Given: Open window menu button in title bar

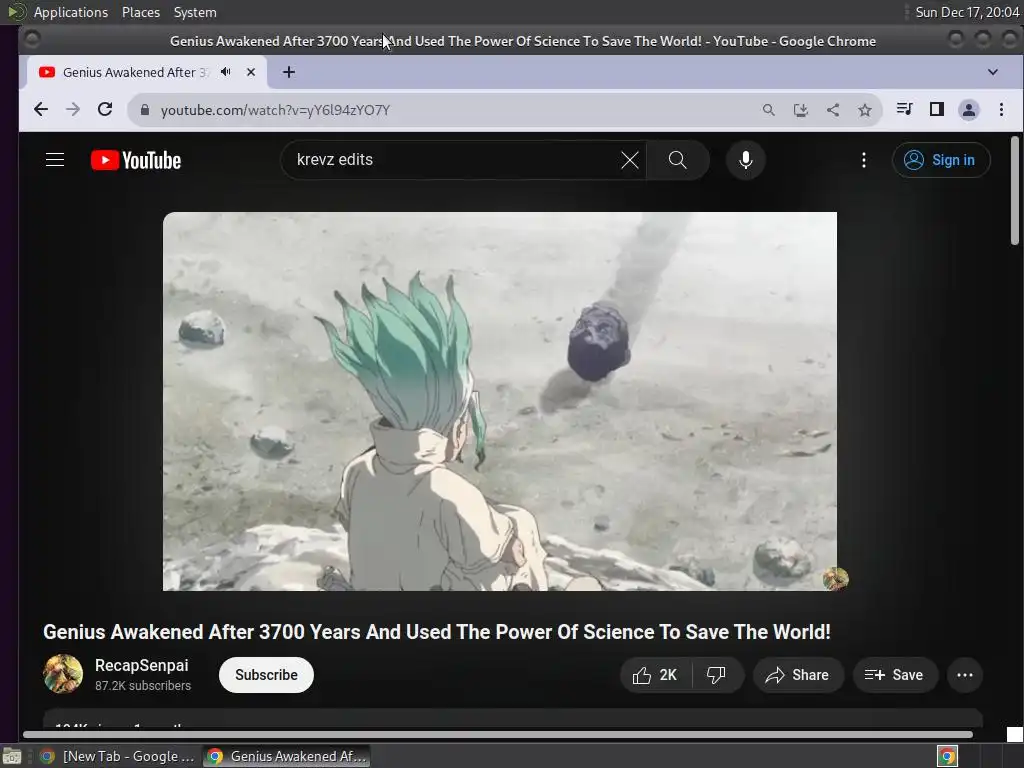Looking at the screenshot, I should point(32,40).
